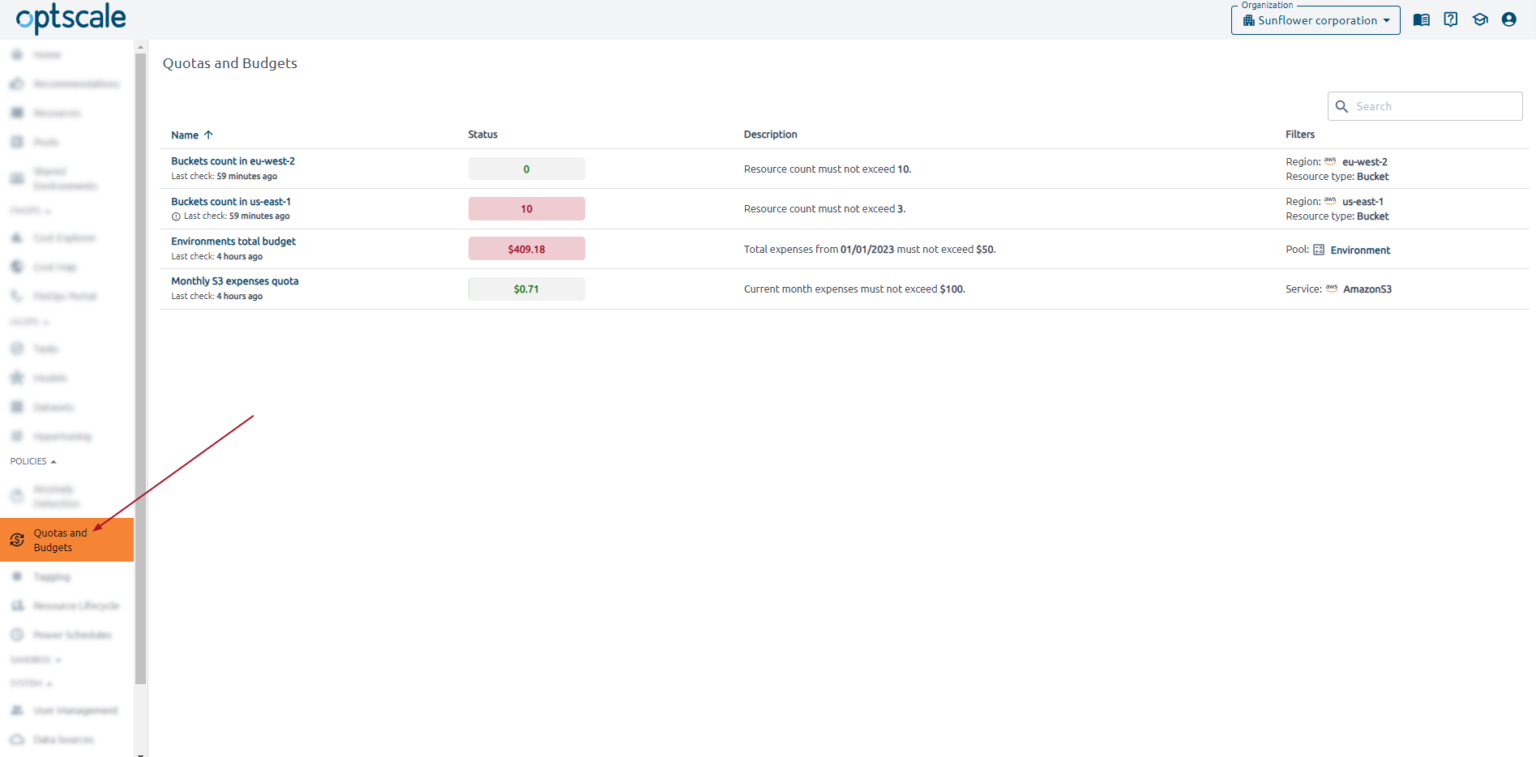The height and width of the screenshot is (757, 1536).
Task: Open the Buckets count in eu-west-2 quota
Action: pyautogui.click(x=233, y=161)
